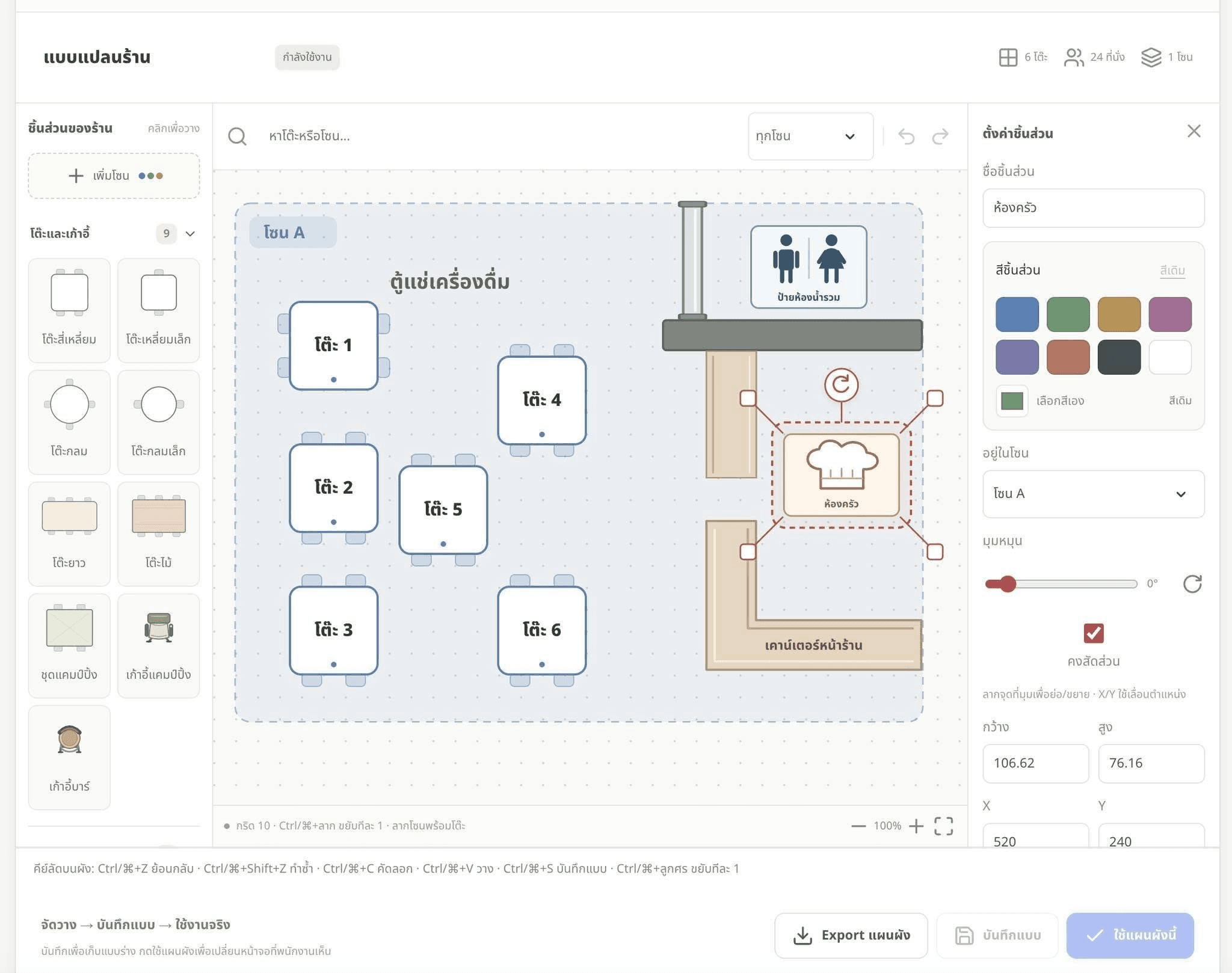Open the ทุกโซน zone filter dropdown
1232x973 pixels.
point(810,137)
